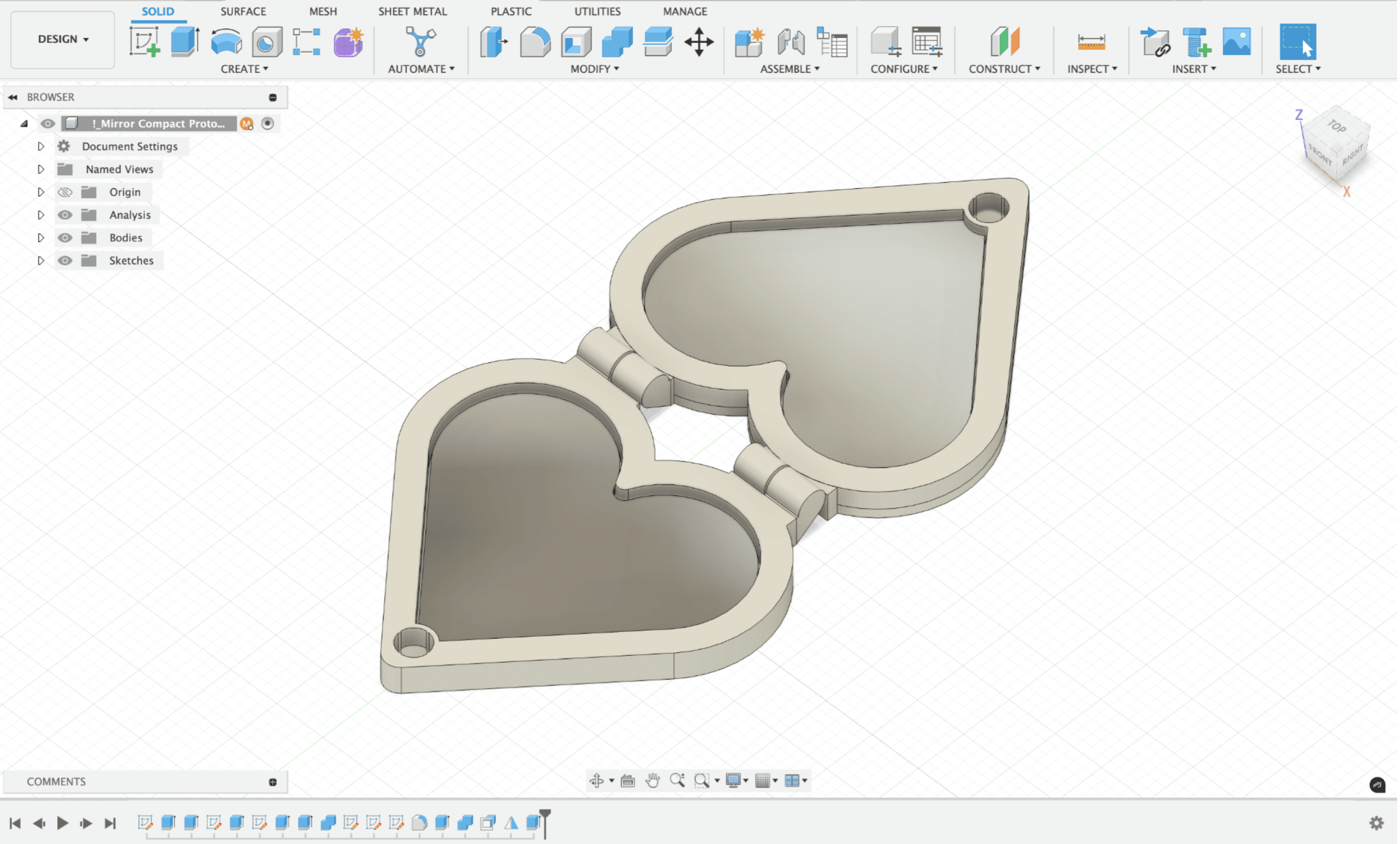Click the Create Sketch icon

(144, 42)
